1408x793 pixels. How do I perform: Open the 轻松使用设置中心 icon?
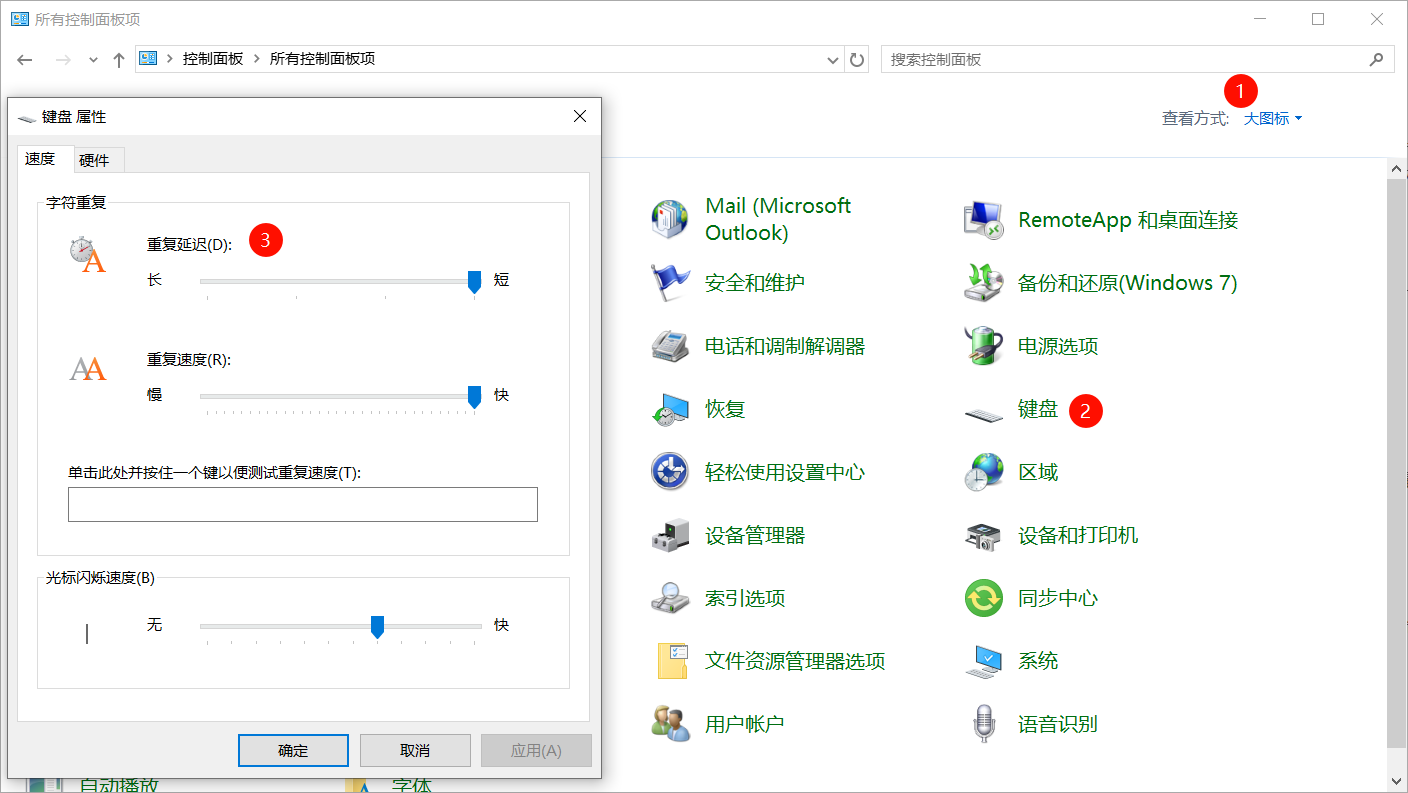click(670, 472)
